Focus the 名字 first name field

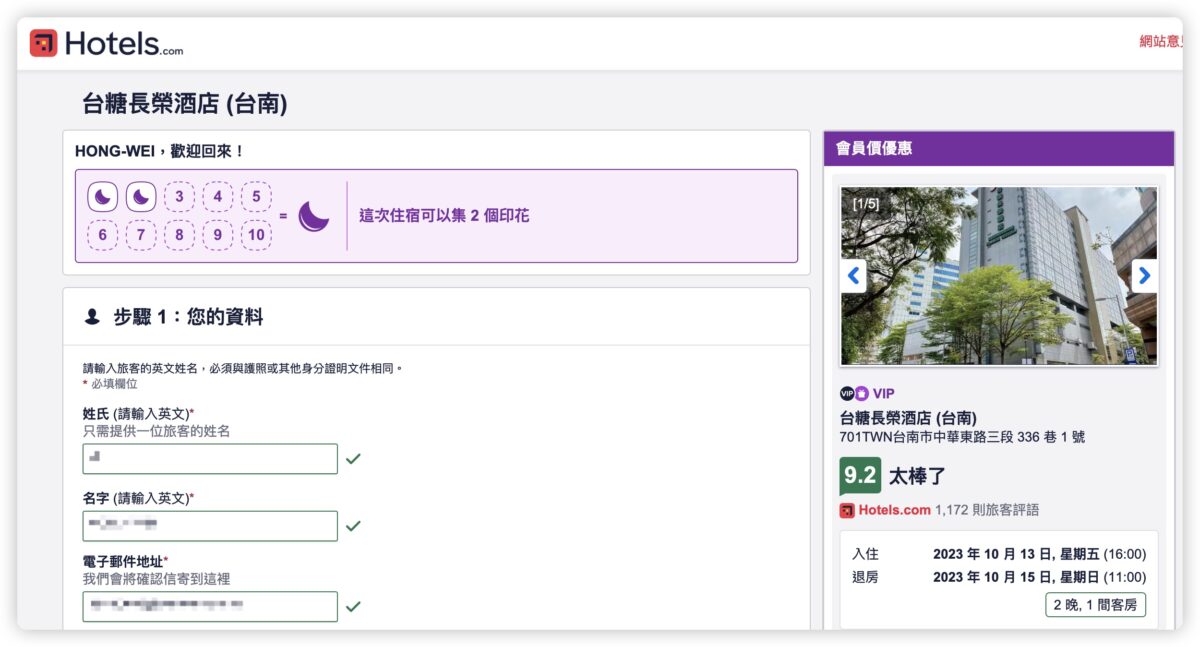[x=210, y=526]
